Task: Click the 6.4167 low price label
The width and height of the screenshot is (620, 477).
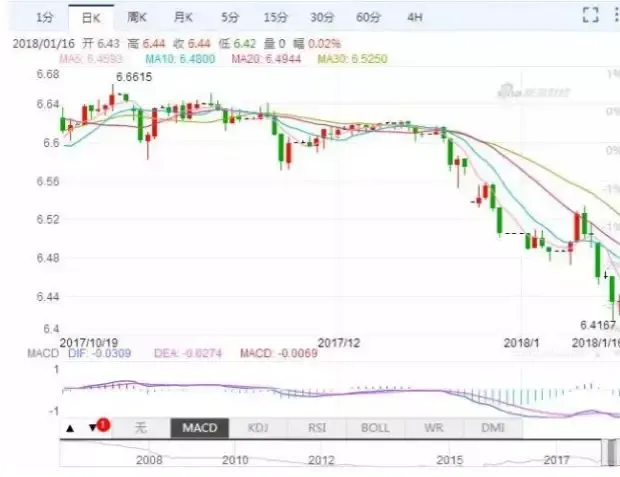Action: 598,325
